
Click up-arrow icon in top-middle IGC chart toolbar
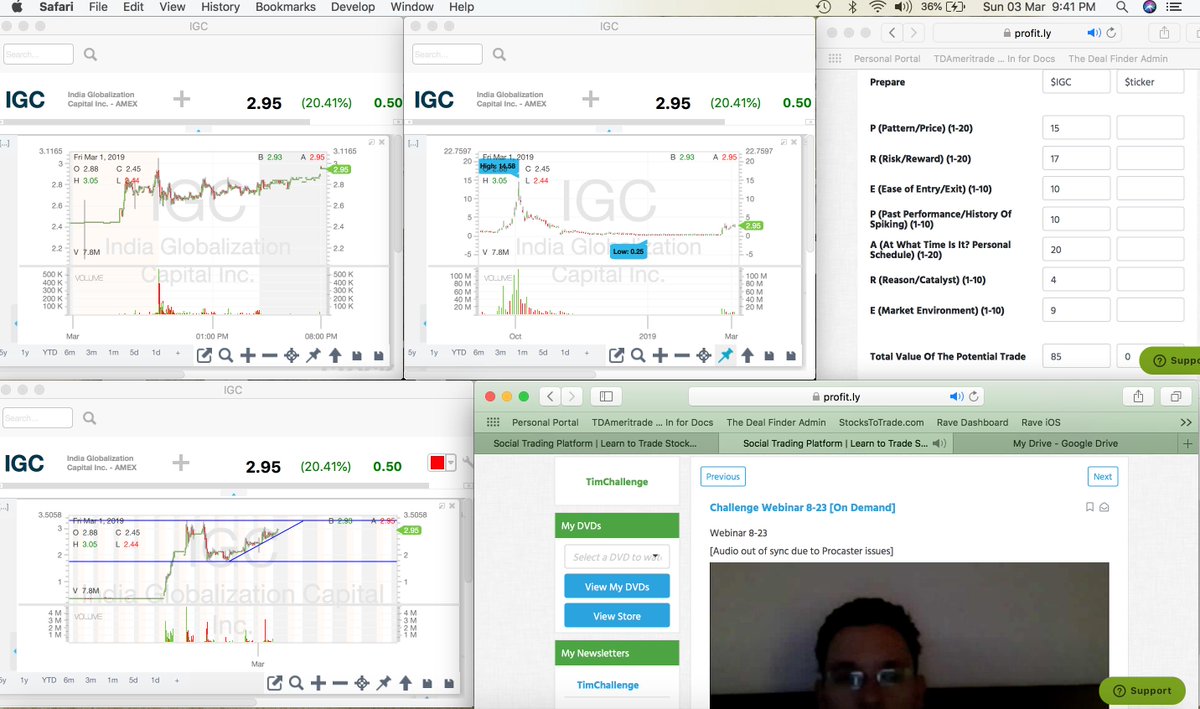747,355
